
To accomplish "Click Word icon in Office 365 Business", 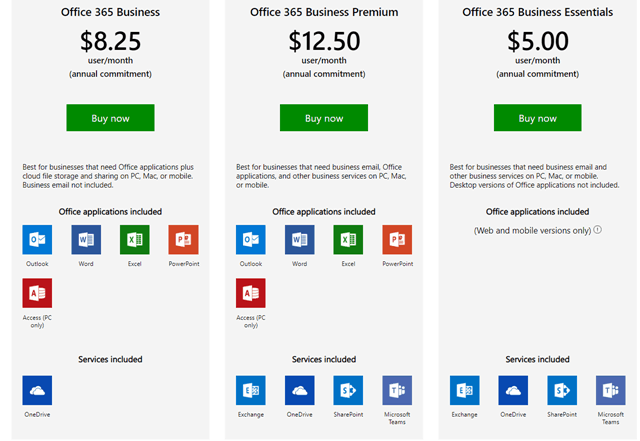I will (x=86, y=240).
